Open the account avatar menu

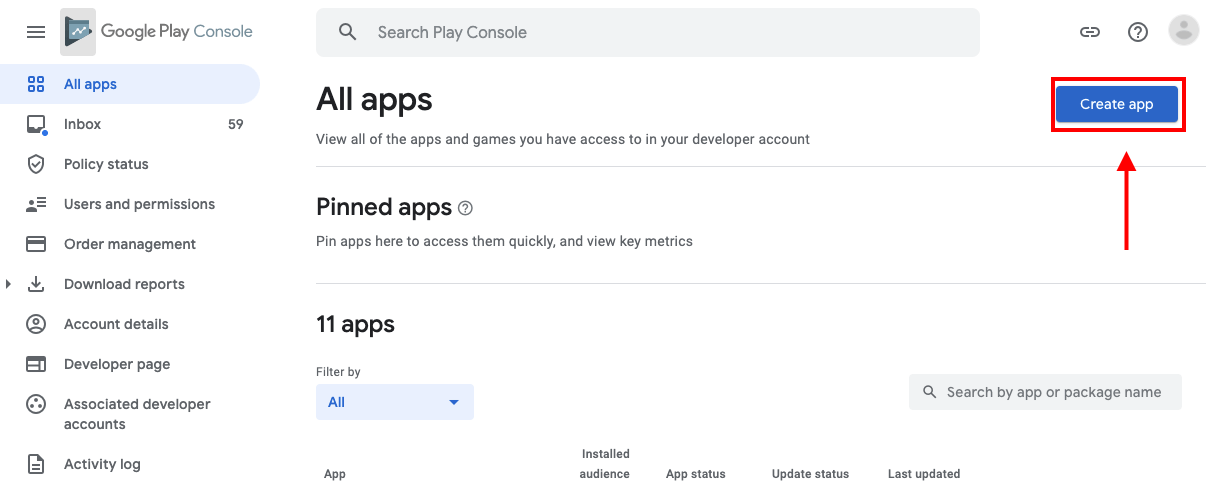tap(1183, 32)
